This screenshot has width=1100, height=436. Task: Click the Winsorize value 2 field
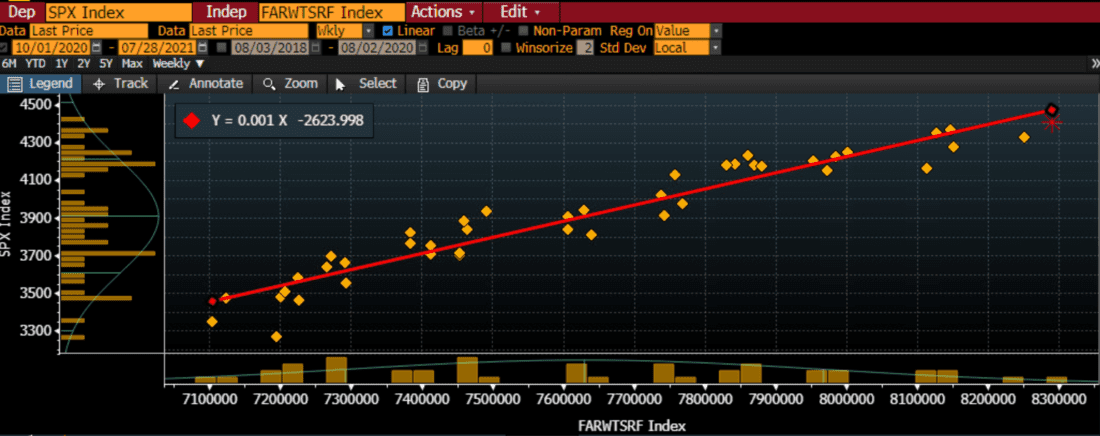tap(584, 48)
